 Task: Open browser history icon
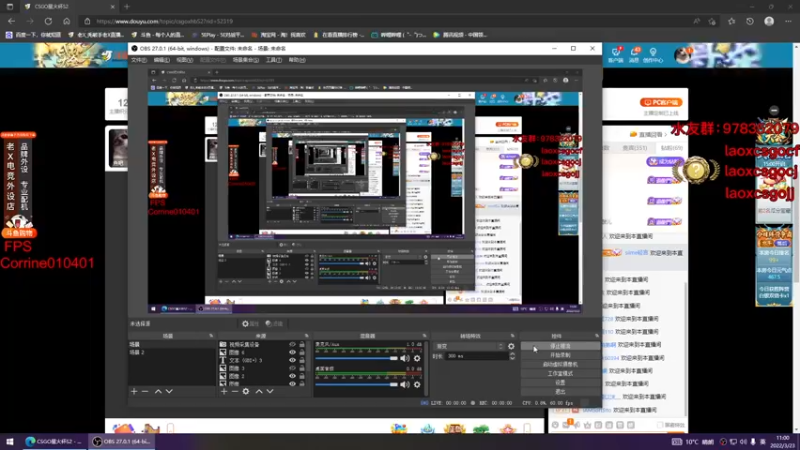(x=749, y=21)
